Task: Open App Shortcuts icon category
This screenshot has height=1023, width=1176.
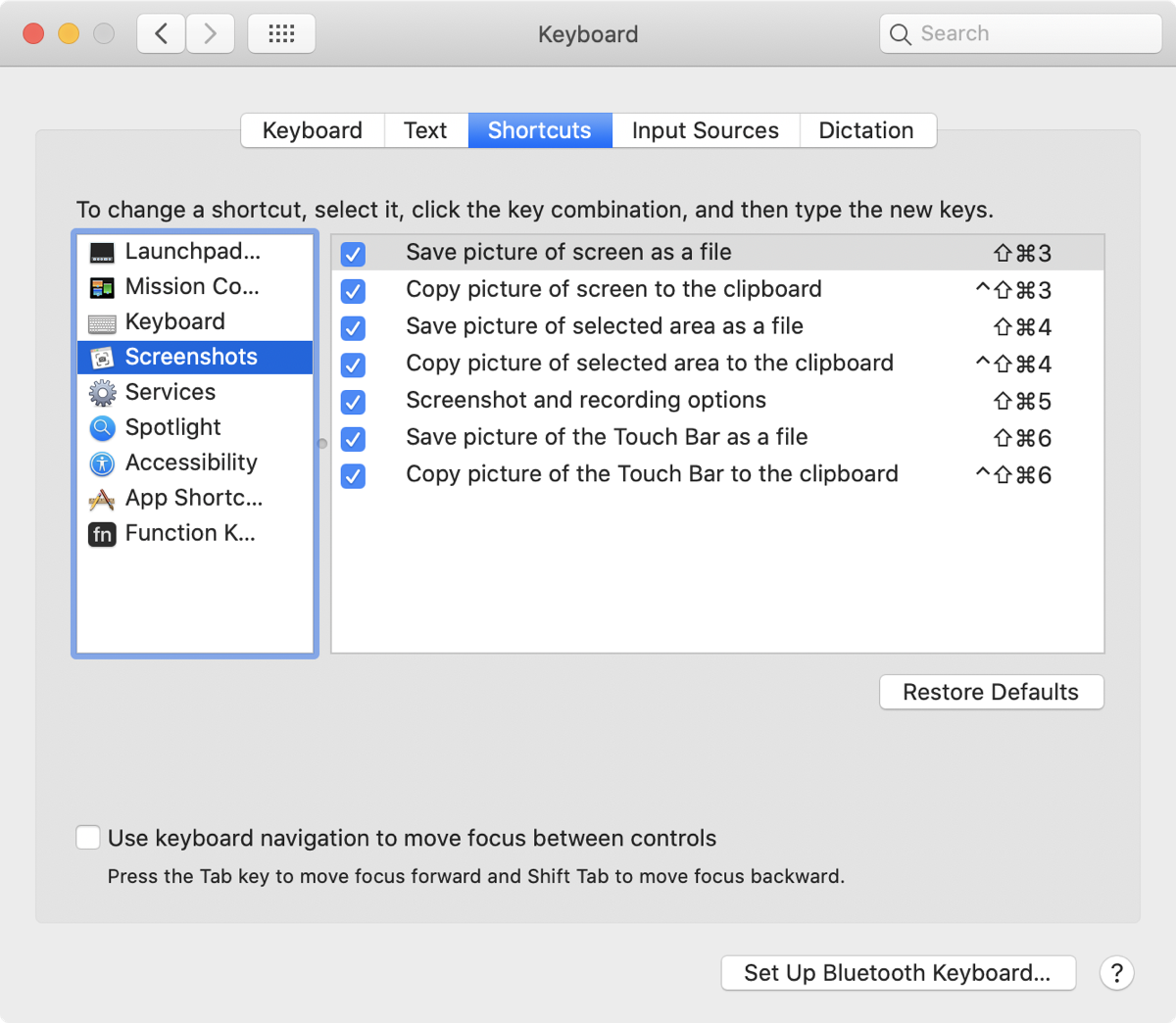Action: (102, 500)
